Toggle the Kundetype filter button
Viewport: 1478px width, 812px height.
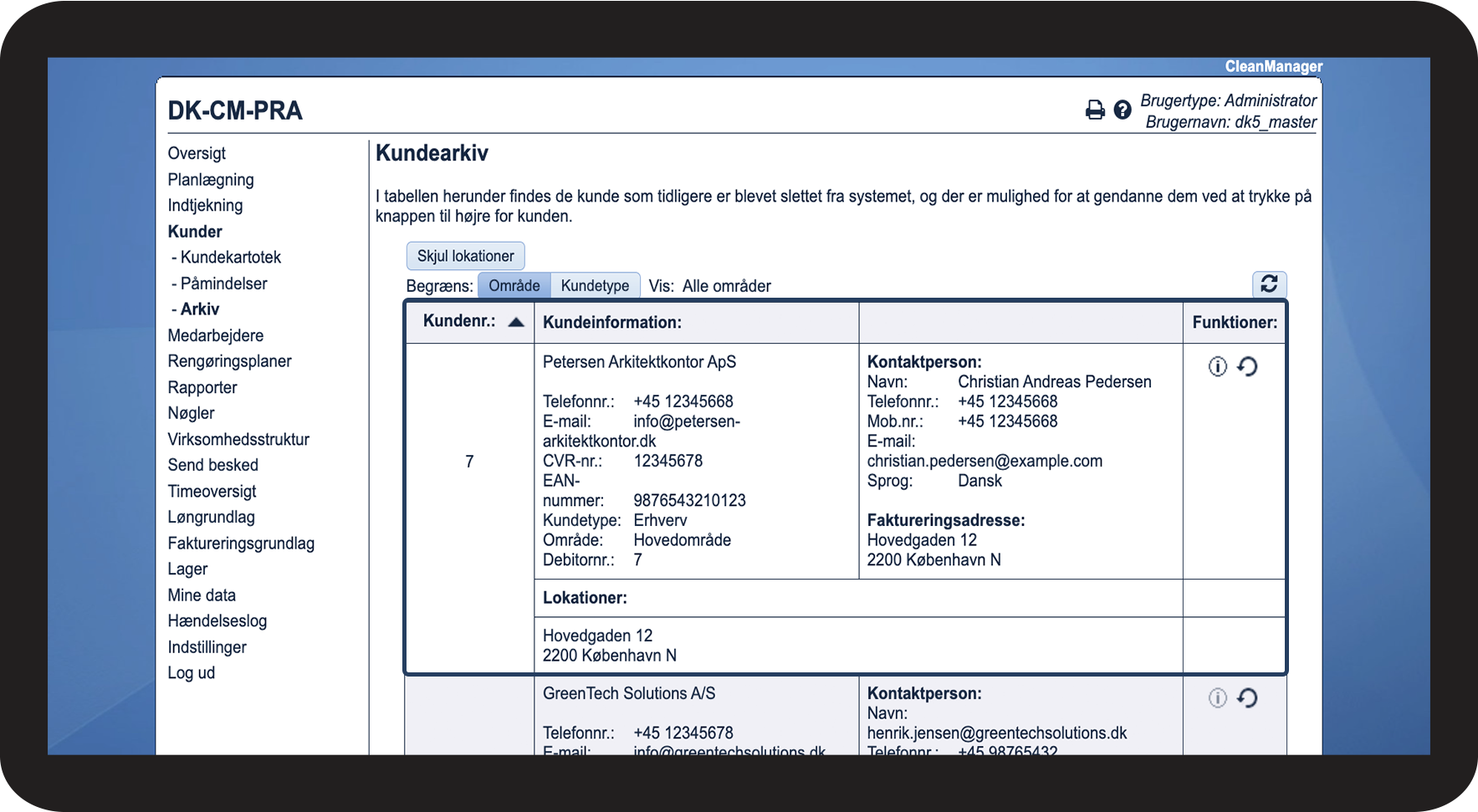(595, 286)
